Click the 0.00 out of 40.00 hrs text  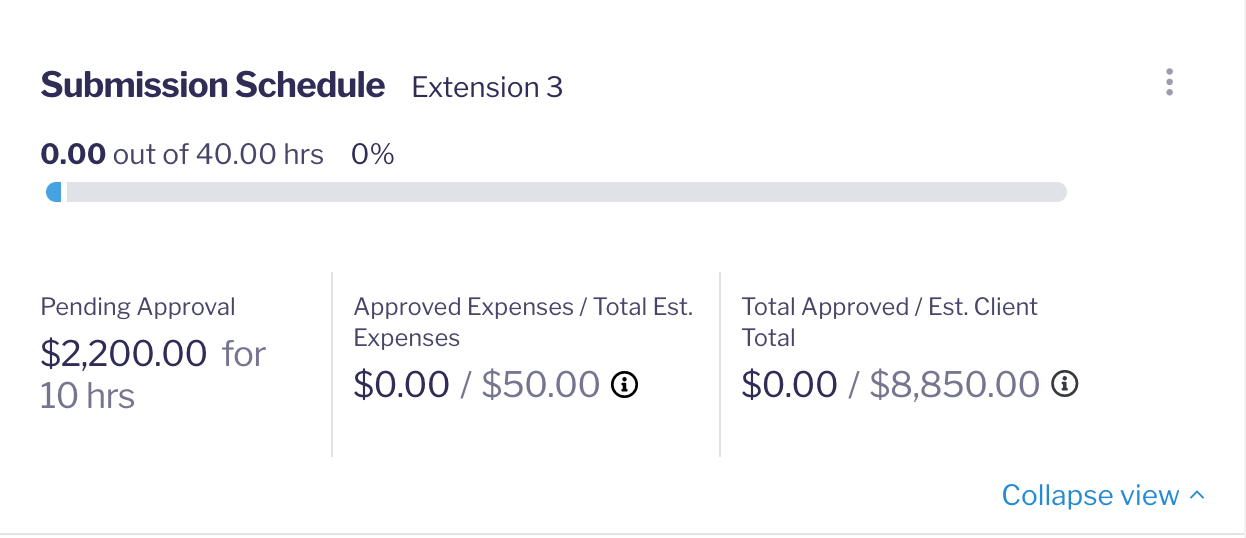pos(182,155)
